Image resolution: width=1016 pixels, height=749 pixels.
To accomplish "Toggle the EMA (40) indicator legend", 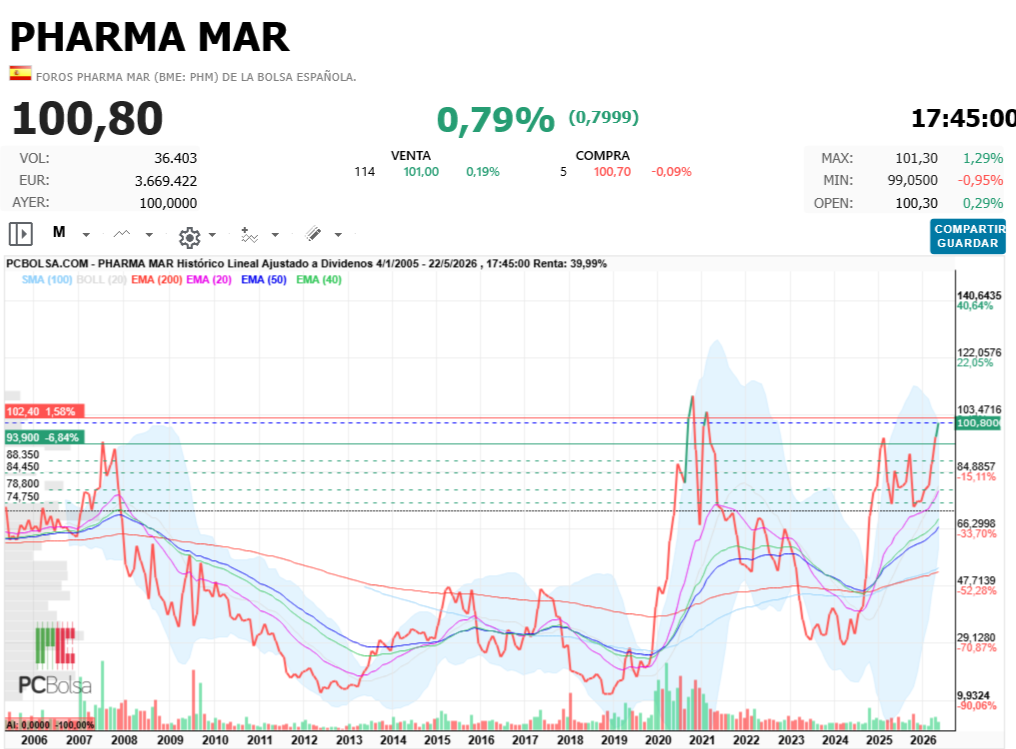I will 319,279.
